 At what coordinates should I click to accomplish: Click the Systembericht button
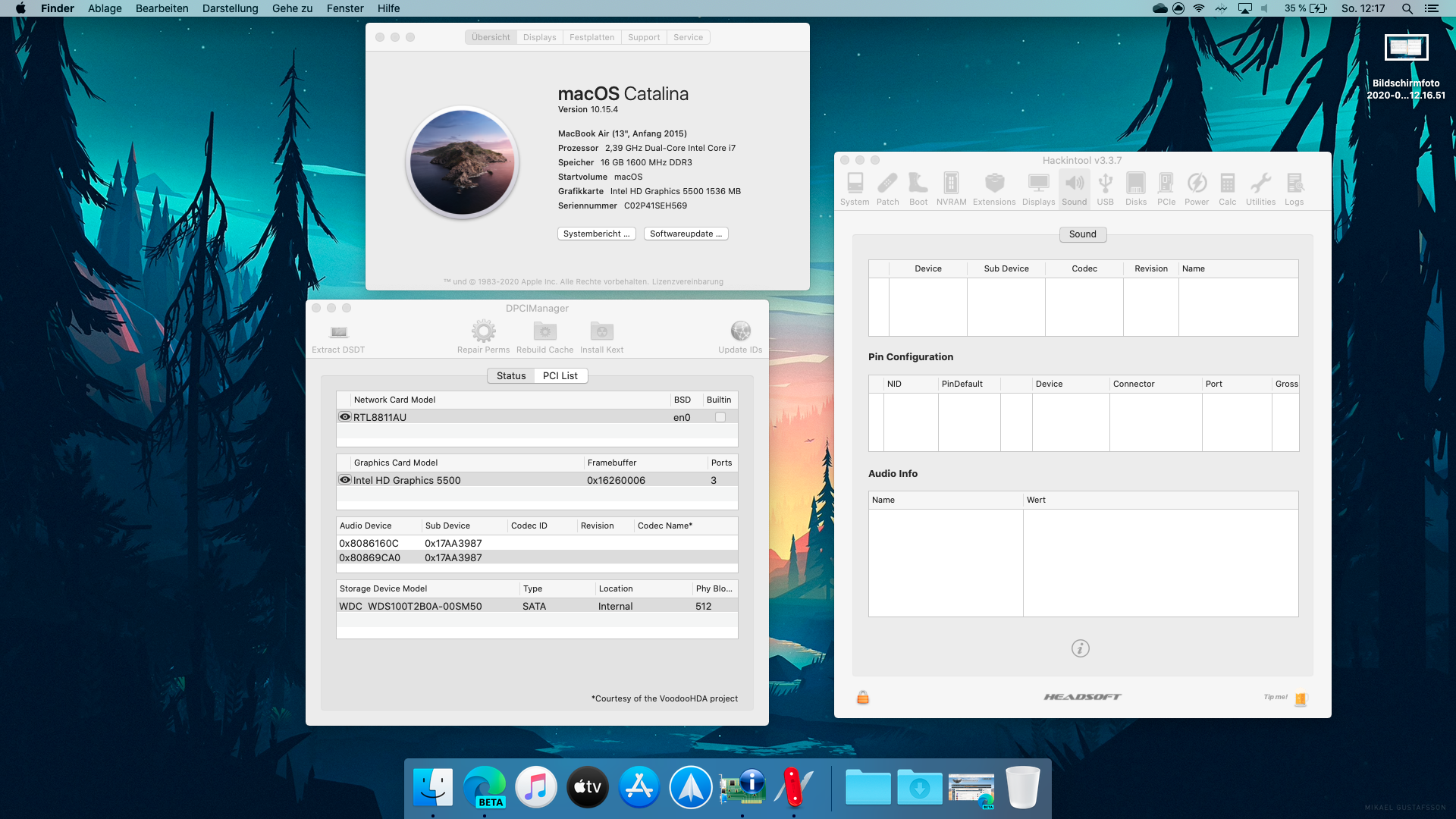(x=596, y=234)
